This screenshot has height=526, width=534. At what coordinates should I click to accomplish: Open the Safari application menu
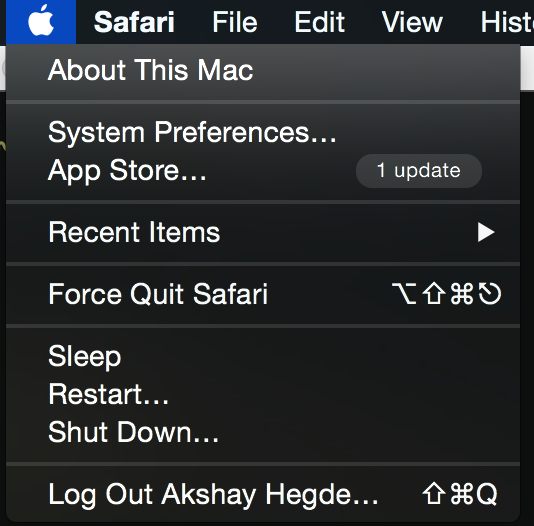[x=134, y=22]
